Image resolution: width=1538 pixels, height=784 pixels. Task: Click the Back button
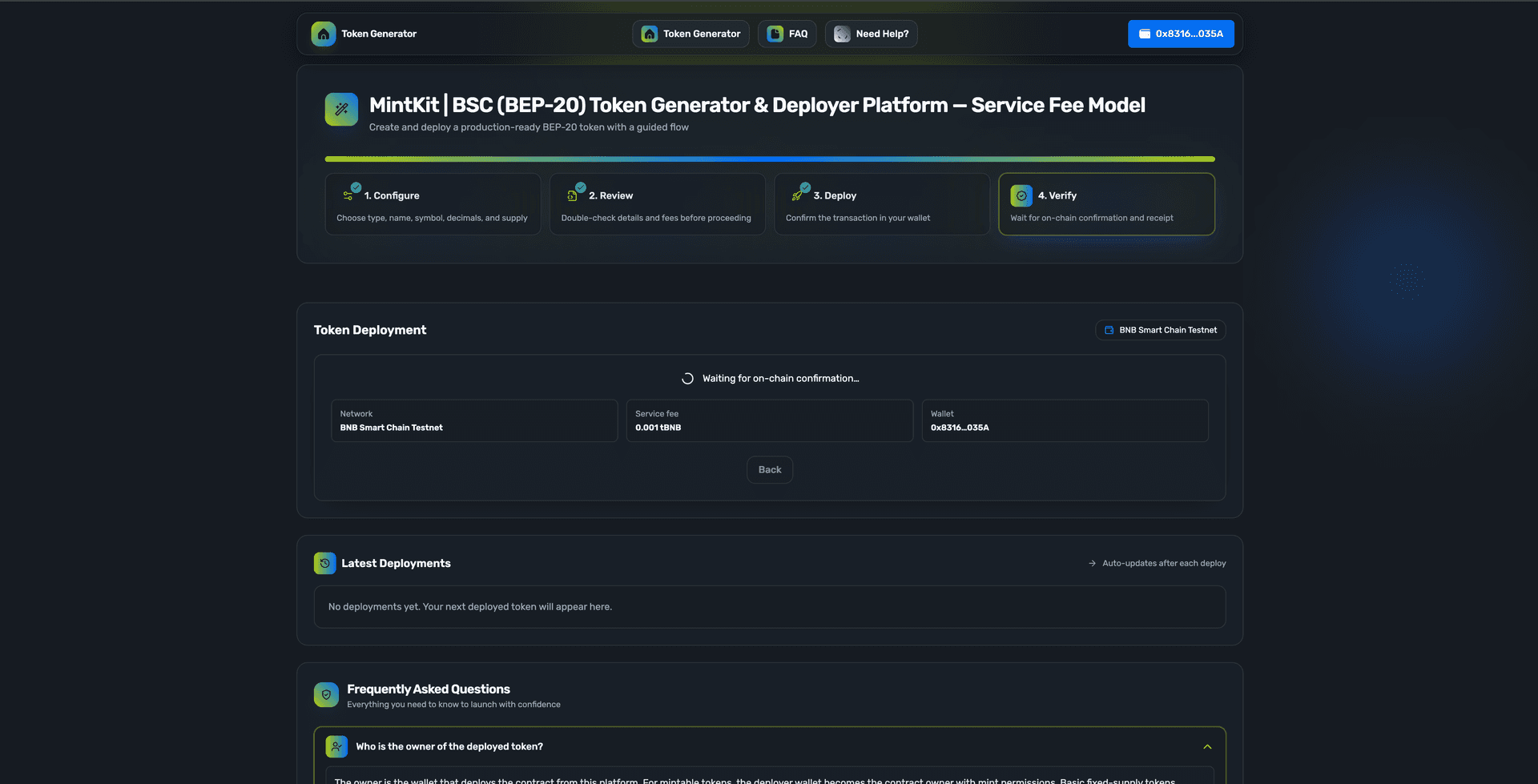(769, 470)
